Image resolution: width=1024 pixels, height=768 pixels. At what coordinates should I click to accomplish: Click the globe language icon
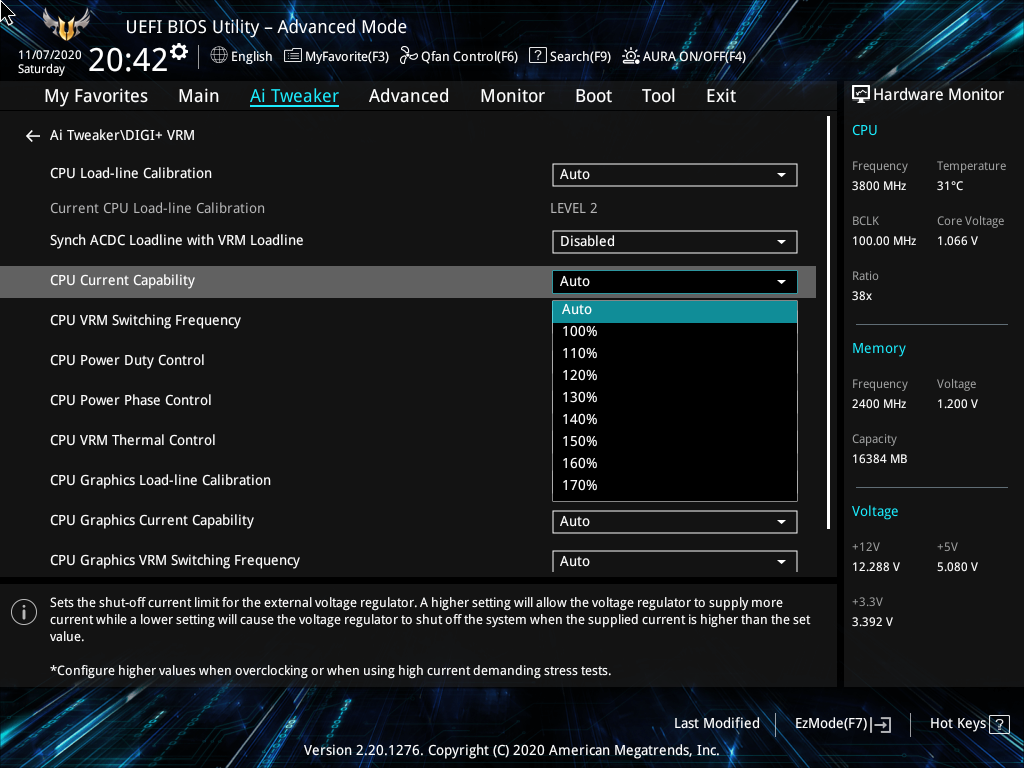click(219, 56)
